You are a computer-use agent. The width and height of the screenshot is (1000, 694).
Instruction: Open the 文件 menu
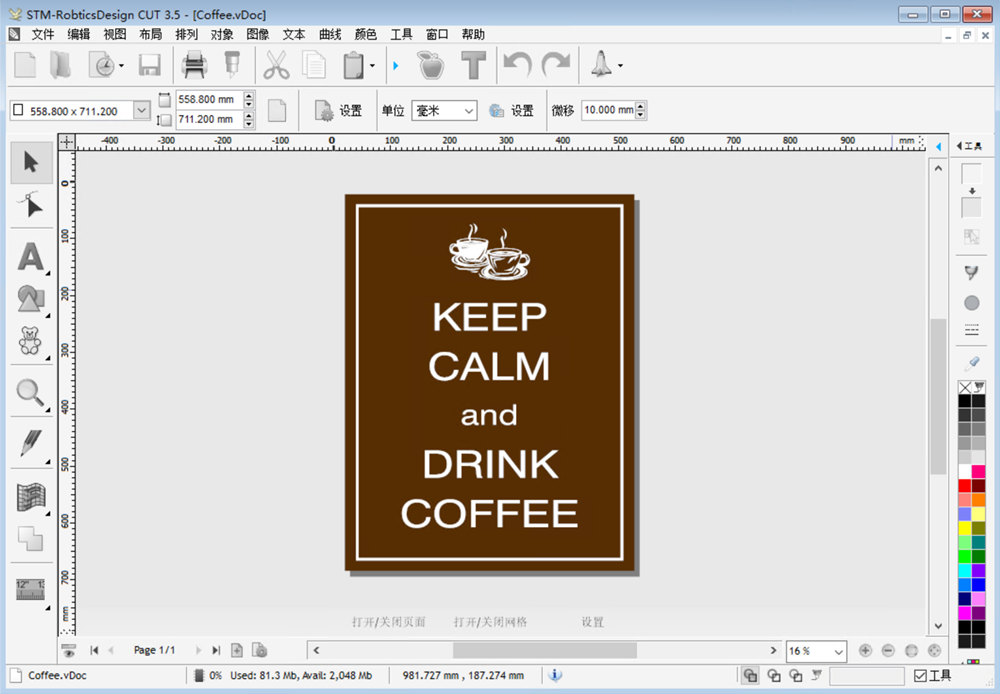point(43,34)
